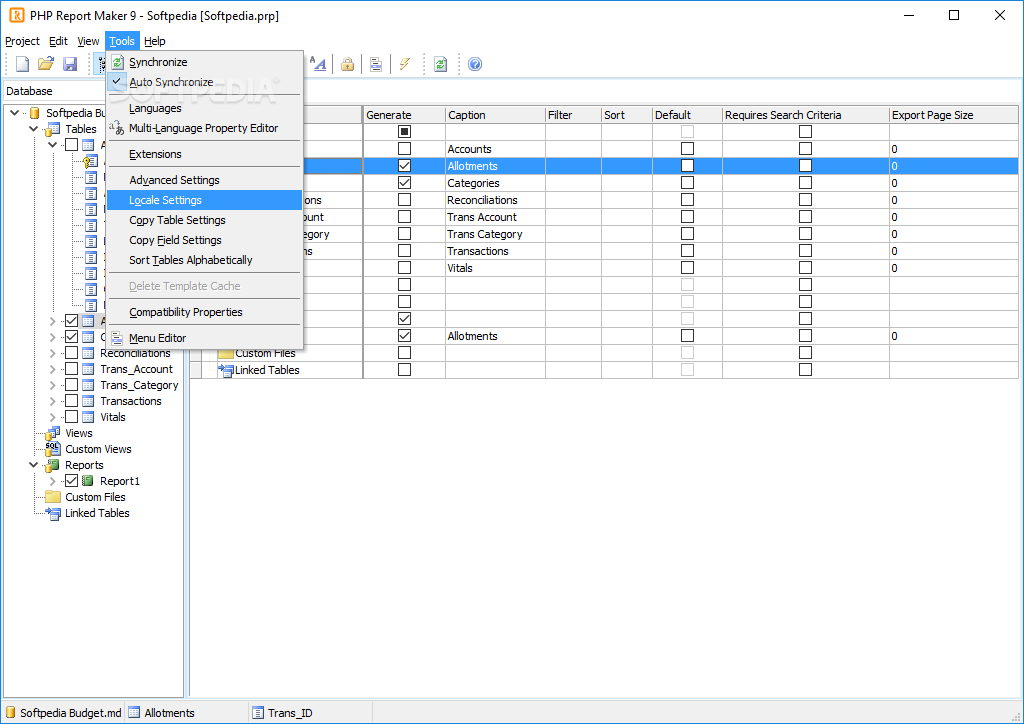Check Default box for Reconciliations row
1024x724 pixels.
tap(687, 200)
